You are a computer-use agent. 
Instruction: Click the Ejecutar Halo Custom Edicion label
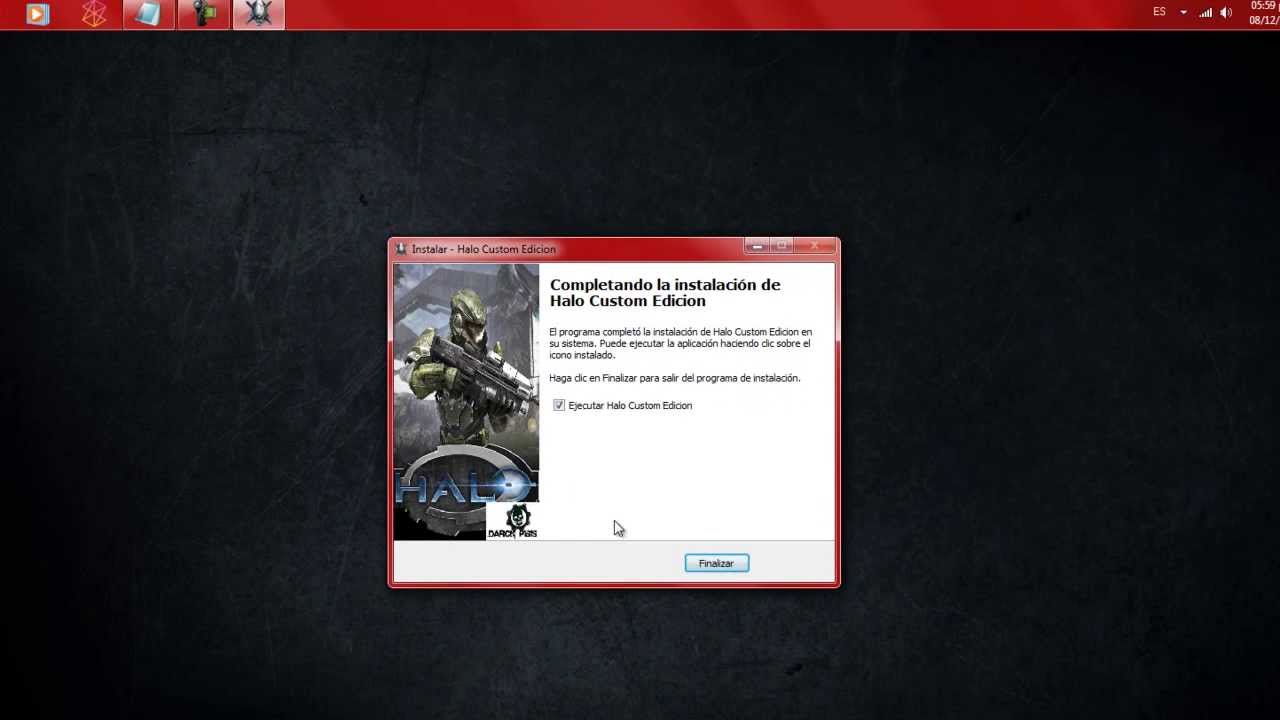630,405
